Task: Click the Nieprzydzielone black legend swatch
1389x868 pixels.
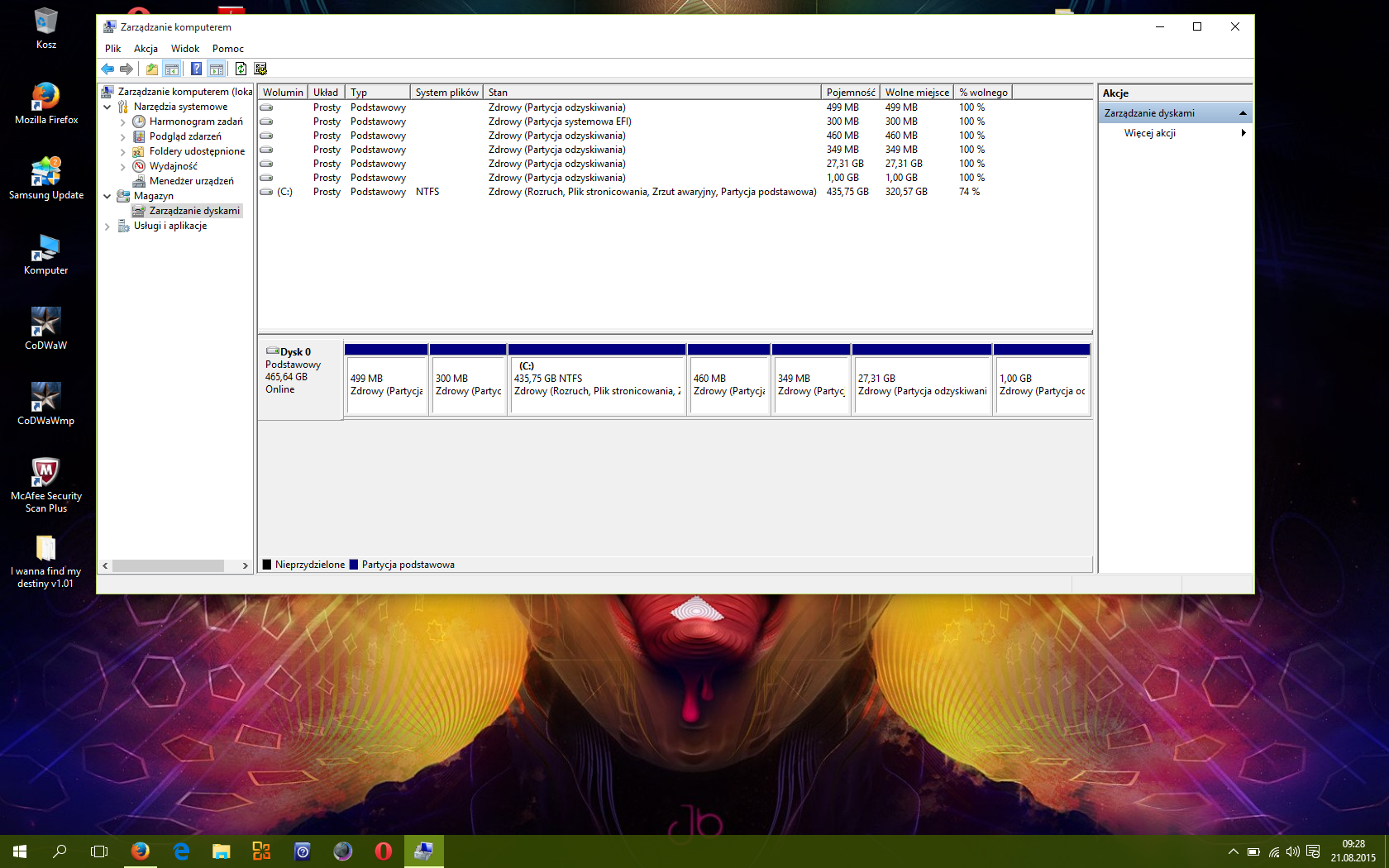Action: click(x=267, y=565)
